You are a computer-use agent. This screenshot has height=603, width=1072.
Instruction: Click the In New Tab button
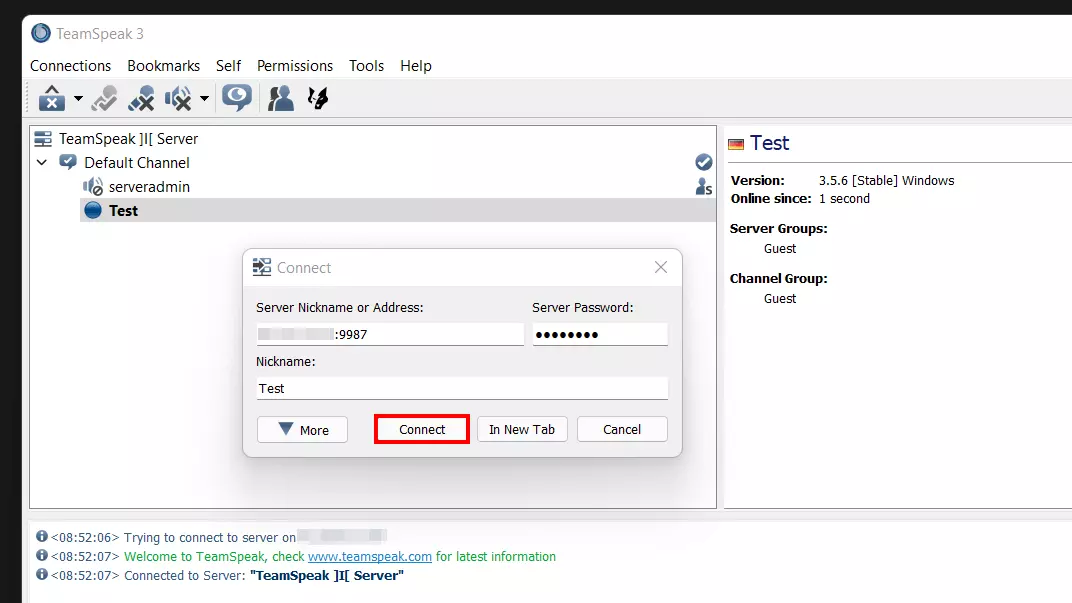(x=522, y=429)
